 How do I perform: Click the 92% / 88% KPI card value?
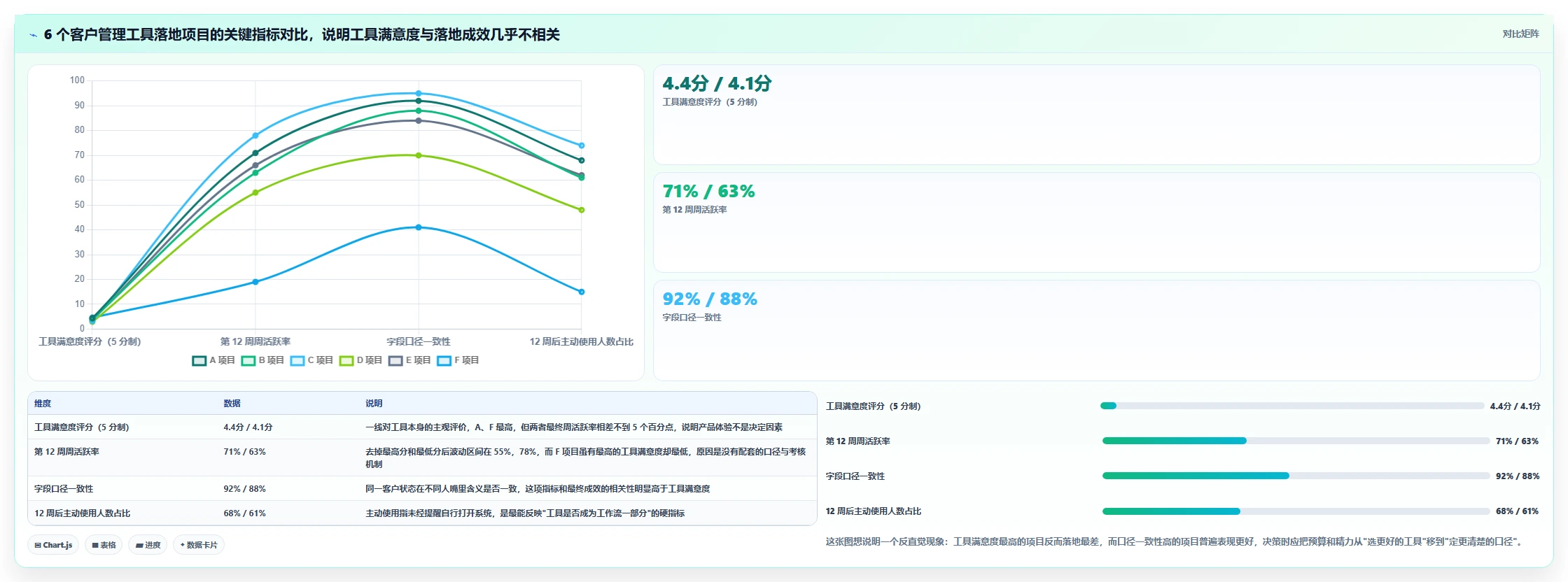710,299
